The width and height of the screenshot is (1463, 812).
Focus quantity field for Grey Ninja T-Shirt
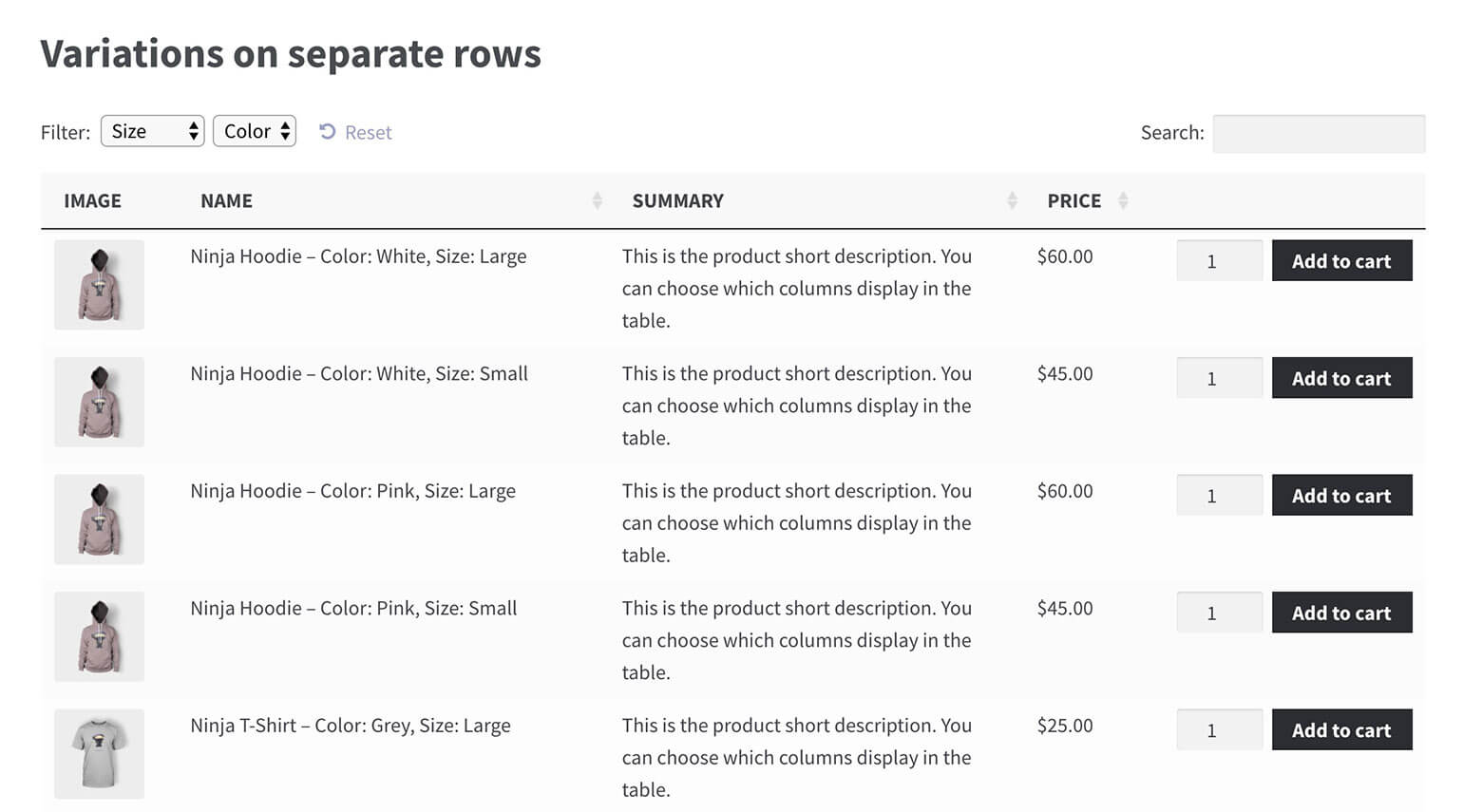pos(1218,730)
